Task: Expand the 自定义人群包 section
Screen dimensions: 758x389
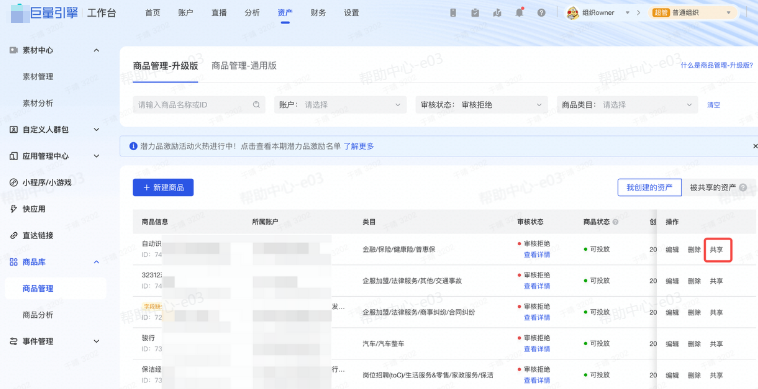Action: click(96, 130)
